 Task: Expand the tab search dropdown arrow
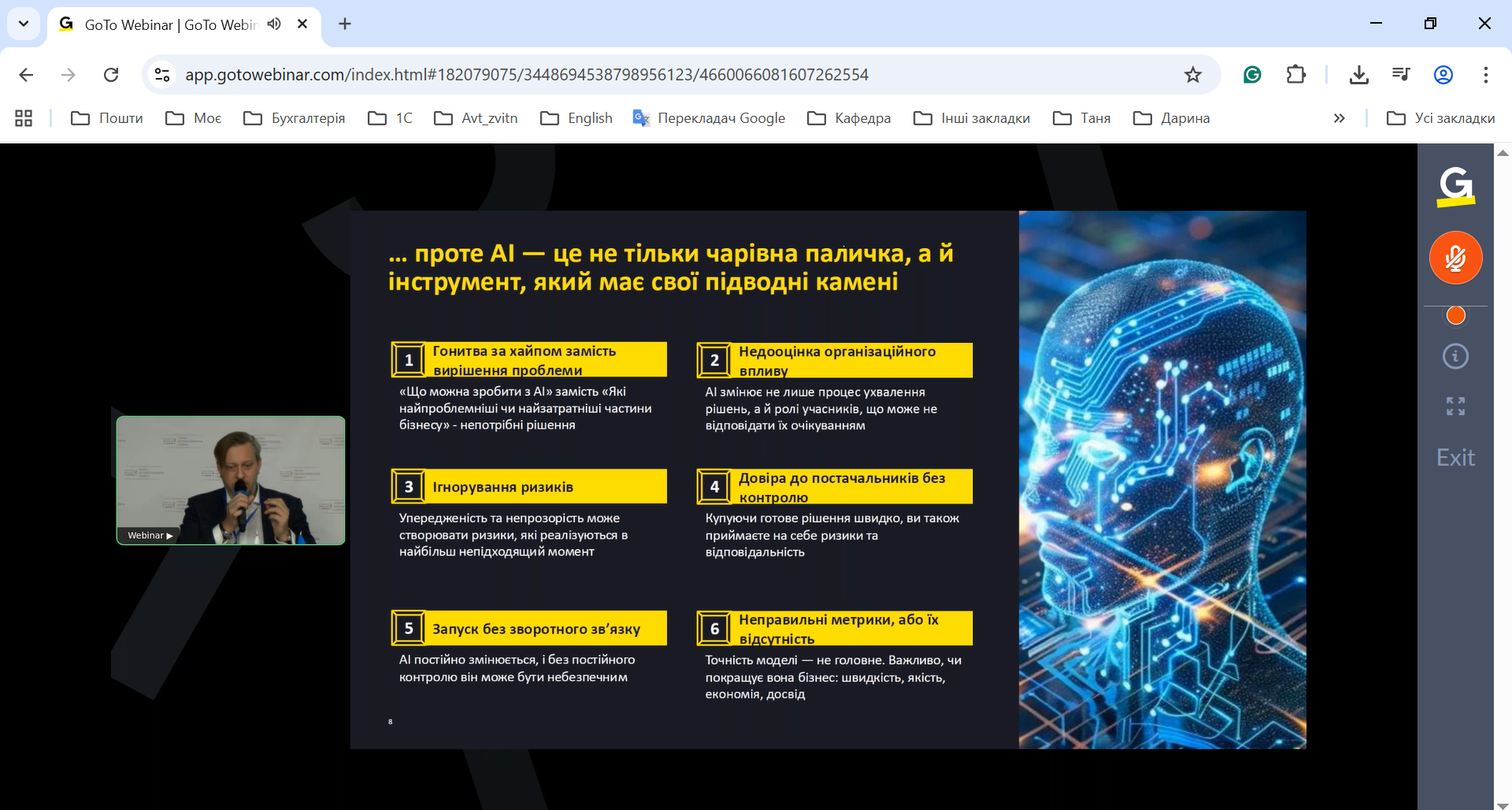coord(24,24)
